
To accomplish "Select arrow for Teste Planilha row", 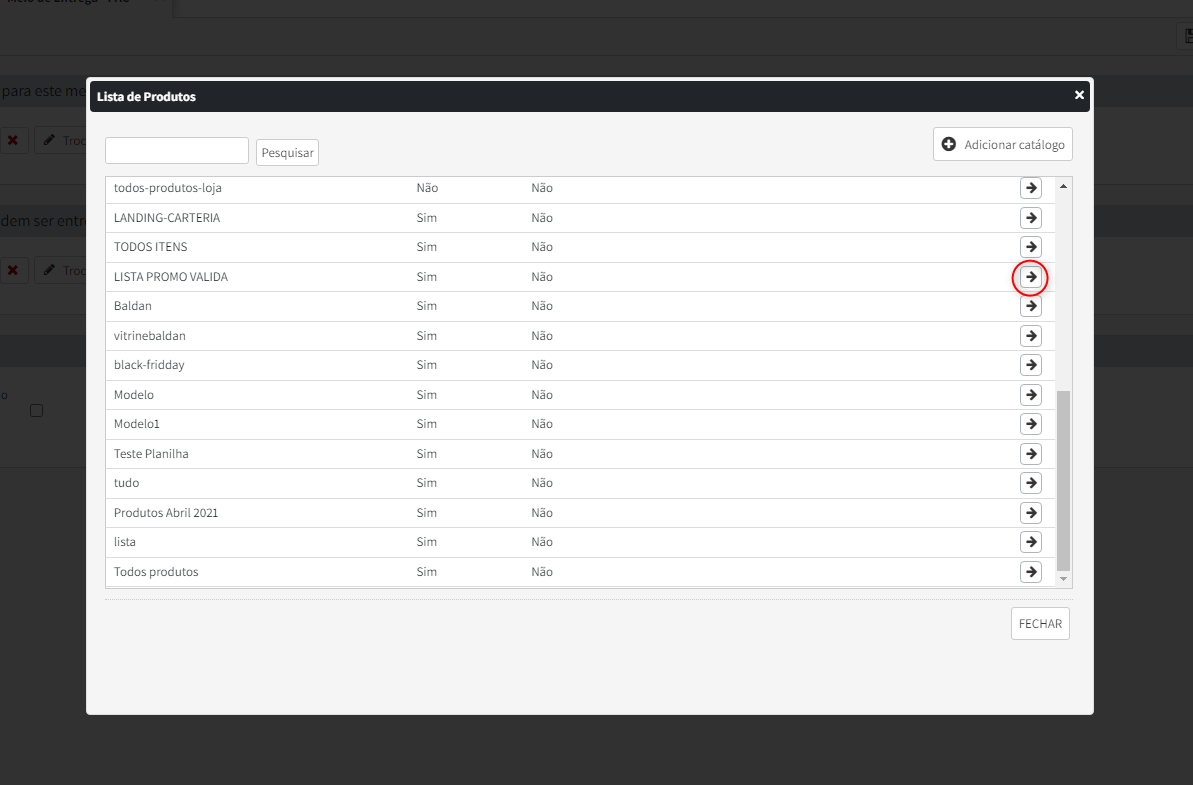I will click(1030, 453).
